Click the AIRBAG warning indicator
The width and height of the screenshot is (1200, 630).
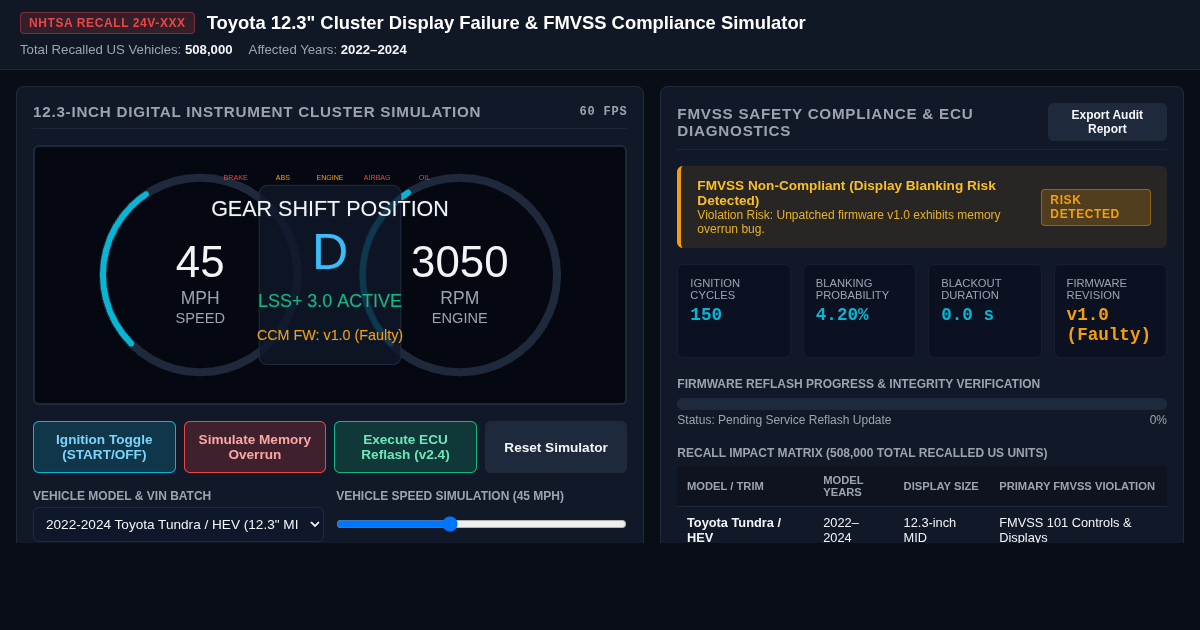coord(377,177)
